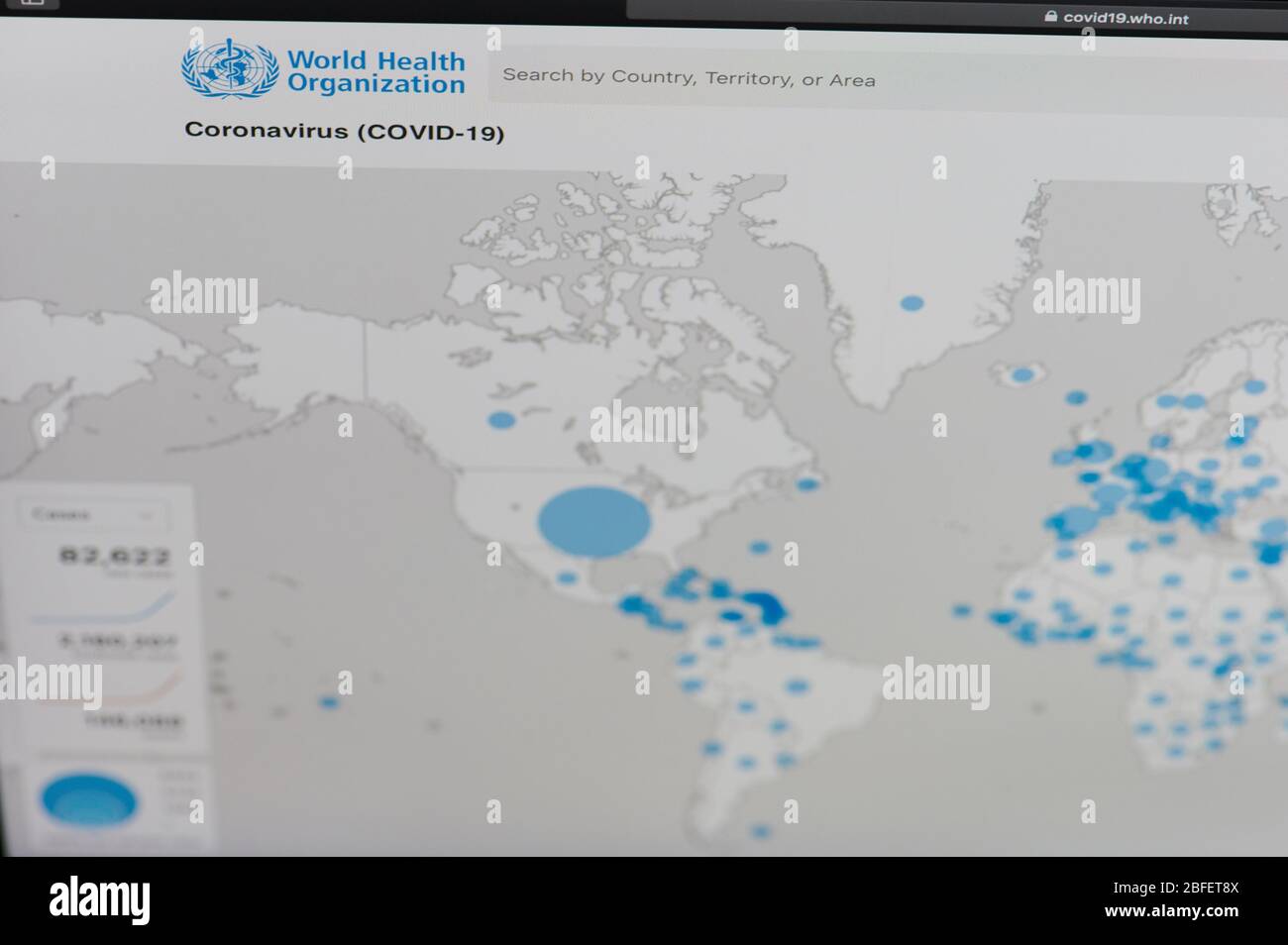This screenshot has height=945, width=1288.
Task: Click the Coronavirus (COVID-19) heading
Action: point(344,131)
